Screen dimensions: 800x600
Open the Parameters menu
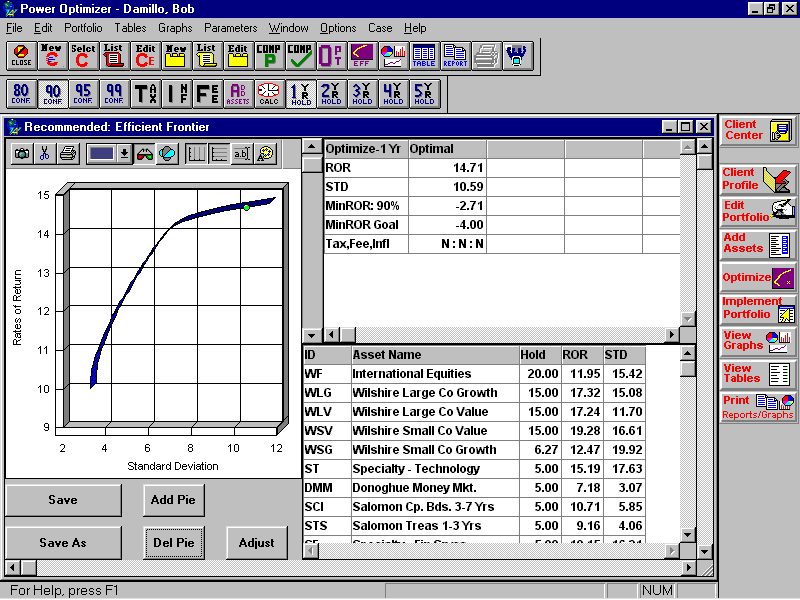click(230, 28)
